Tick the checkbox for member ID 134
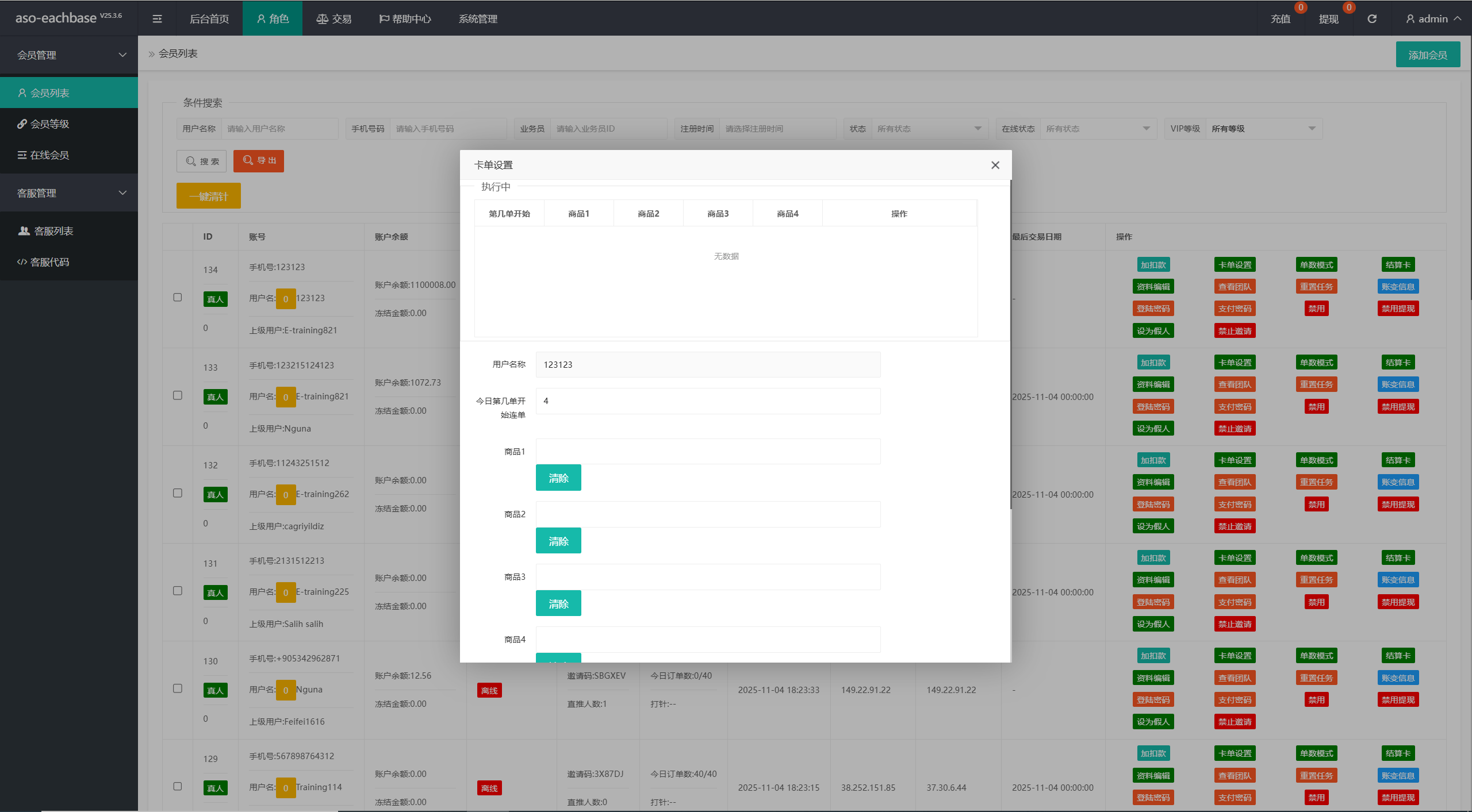Viewport: 1472px width, 812px height. click(178, 298)
